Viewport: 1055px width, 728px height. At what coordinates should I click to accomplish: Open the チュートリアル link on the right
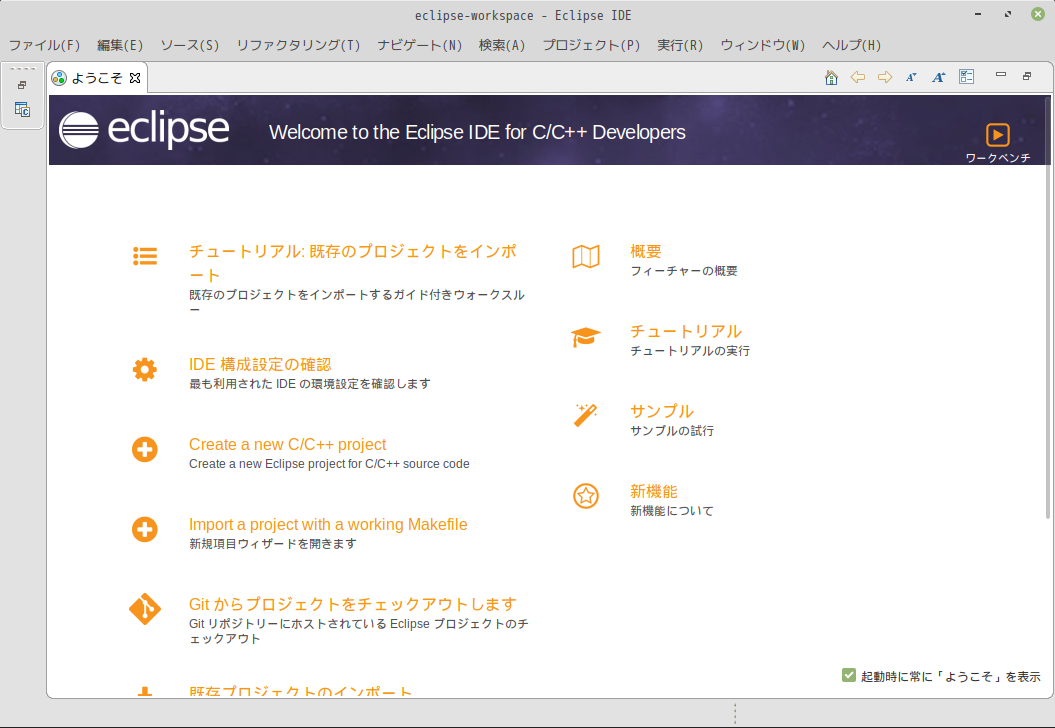pos(686,332)
